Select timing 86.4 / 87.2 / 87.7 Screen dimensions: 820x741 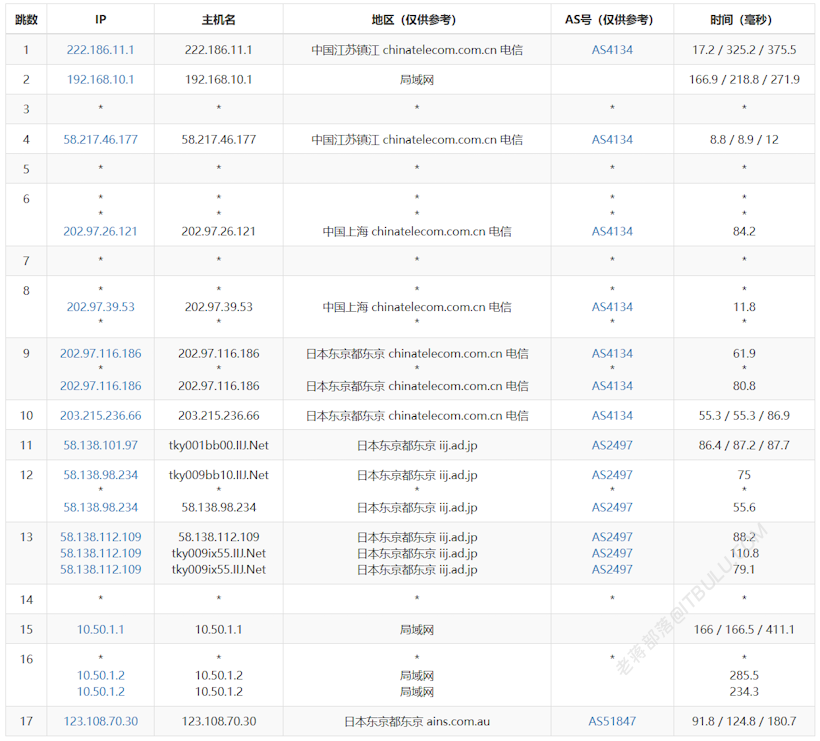pyautogui.click(x=744, y=445)
